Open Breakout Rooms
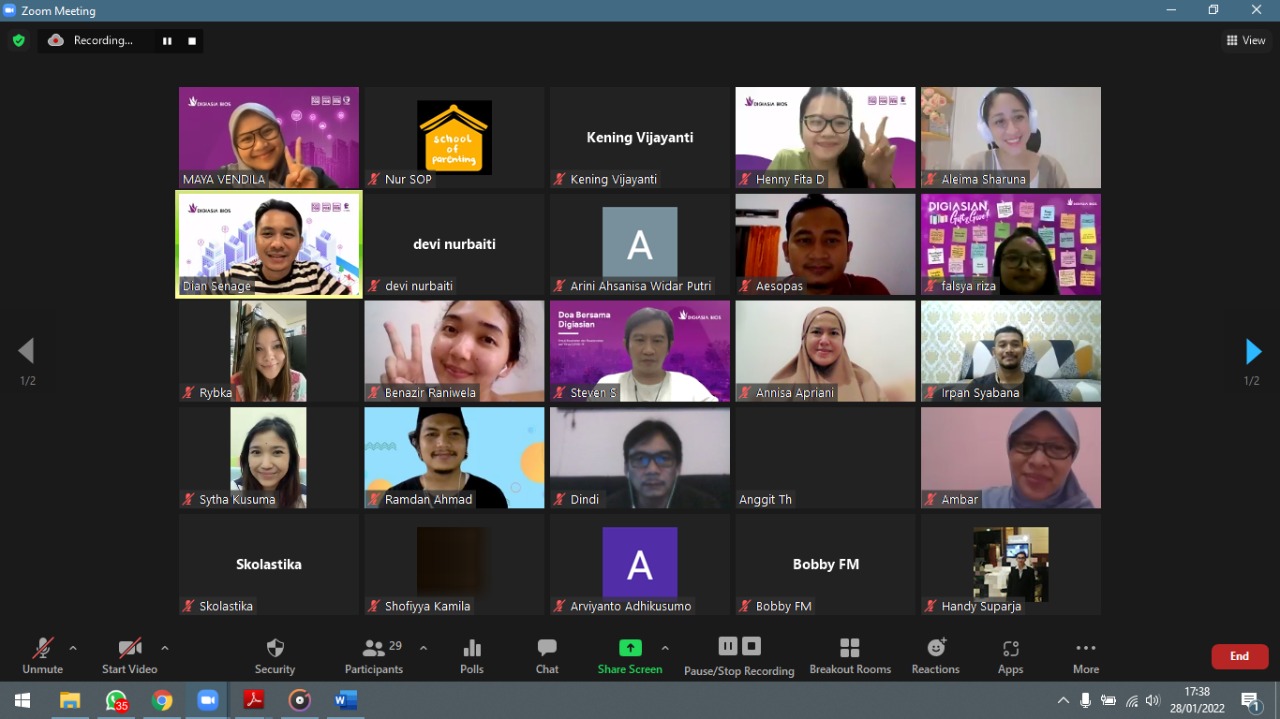The image size is (1280, 719). [850, 656]
